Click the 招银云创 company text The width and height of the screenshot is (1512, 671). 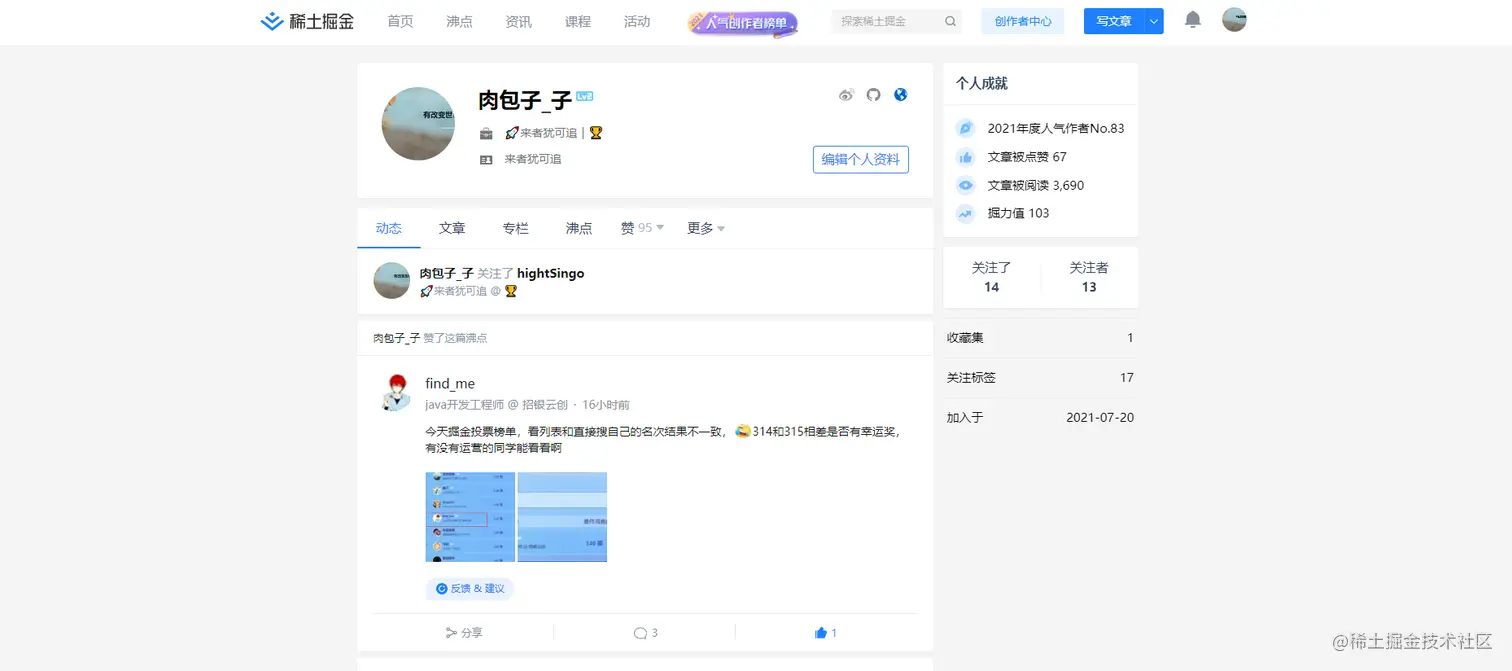[x=545, y=405]
